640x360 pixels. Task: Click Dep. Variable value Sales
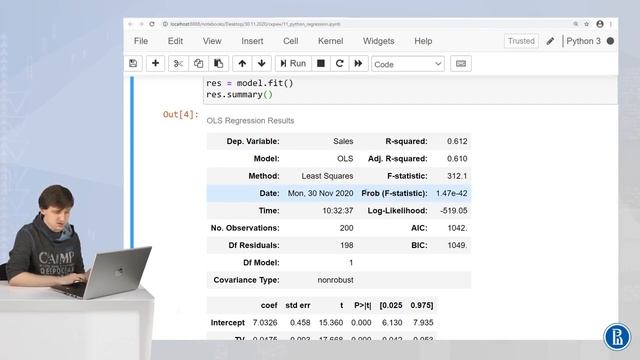343,141
